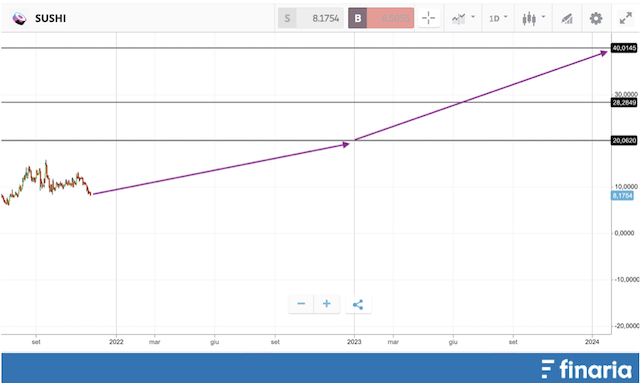This screenshot has height=383, width=640.
Task: Click the 10,0000 price axis label
Action: (x=626, y=187)
